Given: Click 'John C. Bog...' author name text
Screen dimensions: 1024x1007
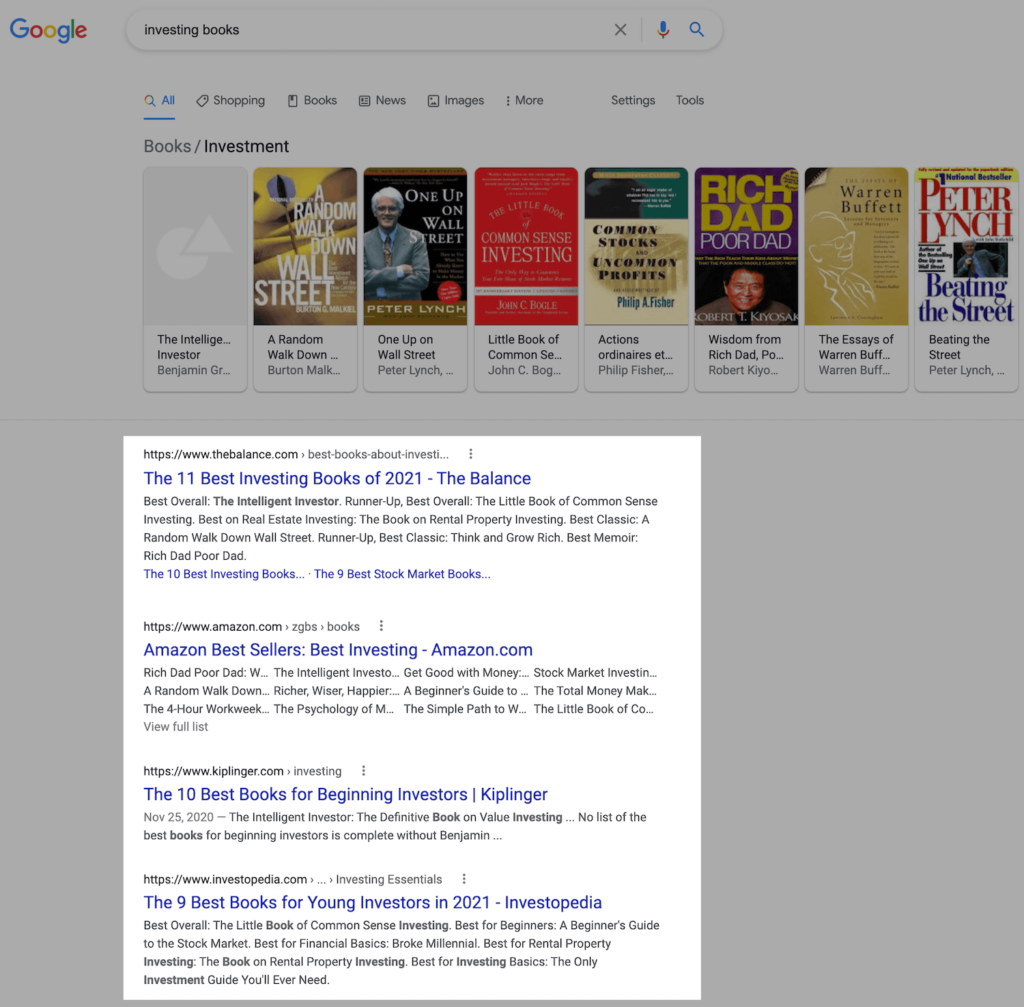Looking at the screenshot, I should pyautogui.click(x=524, y=370).
